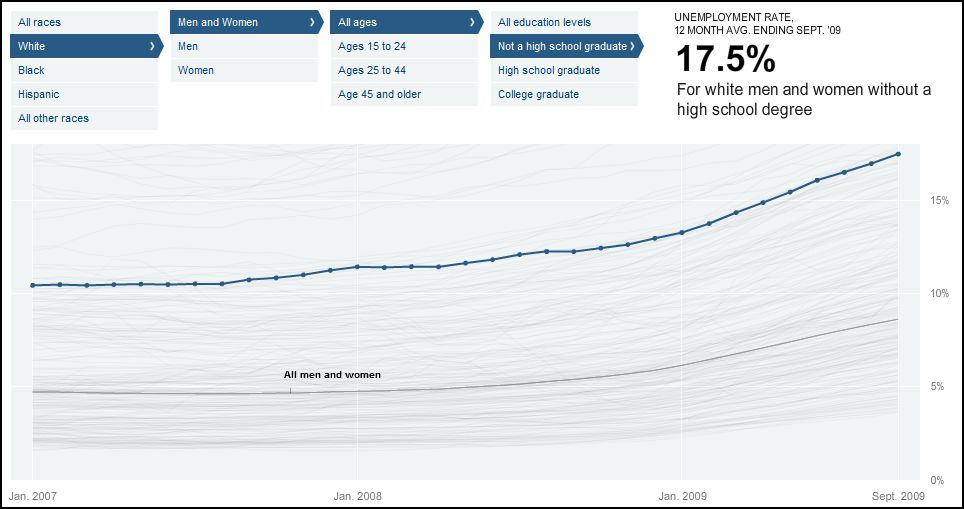Click chevron on Not a high school graduate
The height and width of the screenshot is (509, 964).
[x=632, y=46]
